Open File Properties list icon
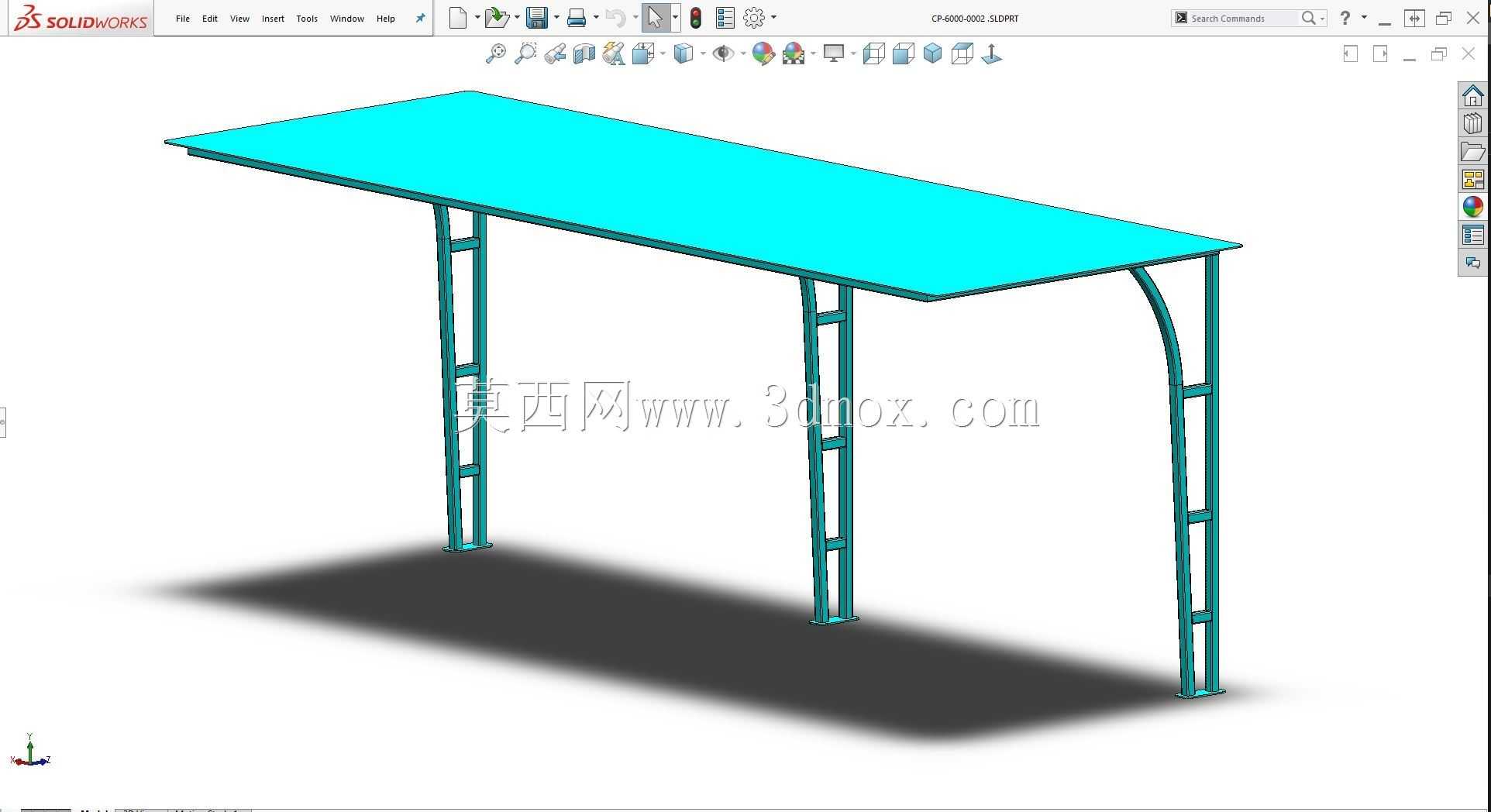1491x812 pixels. [x=725, y=18]
